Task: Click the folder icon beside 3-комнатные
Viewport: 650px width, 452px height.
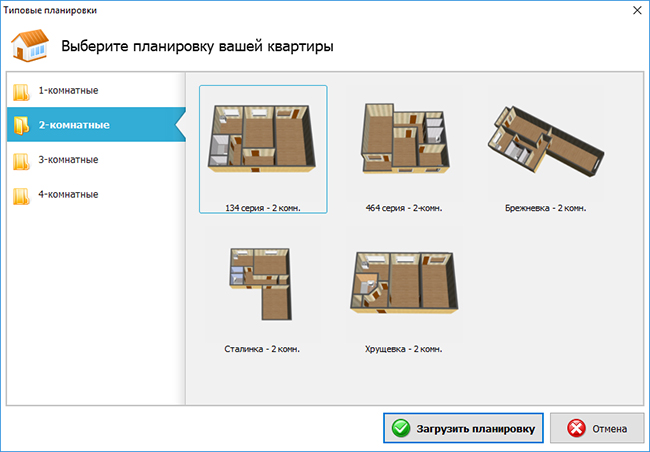Action: pyautogui.click(x=21, y=161)
